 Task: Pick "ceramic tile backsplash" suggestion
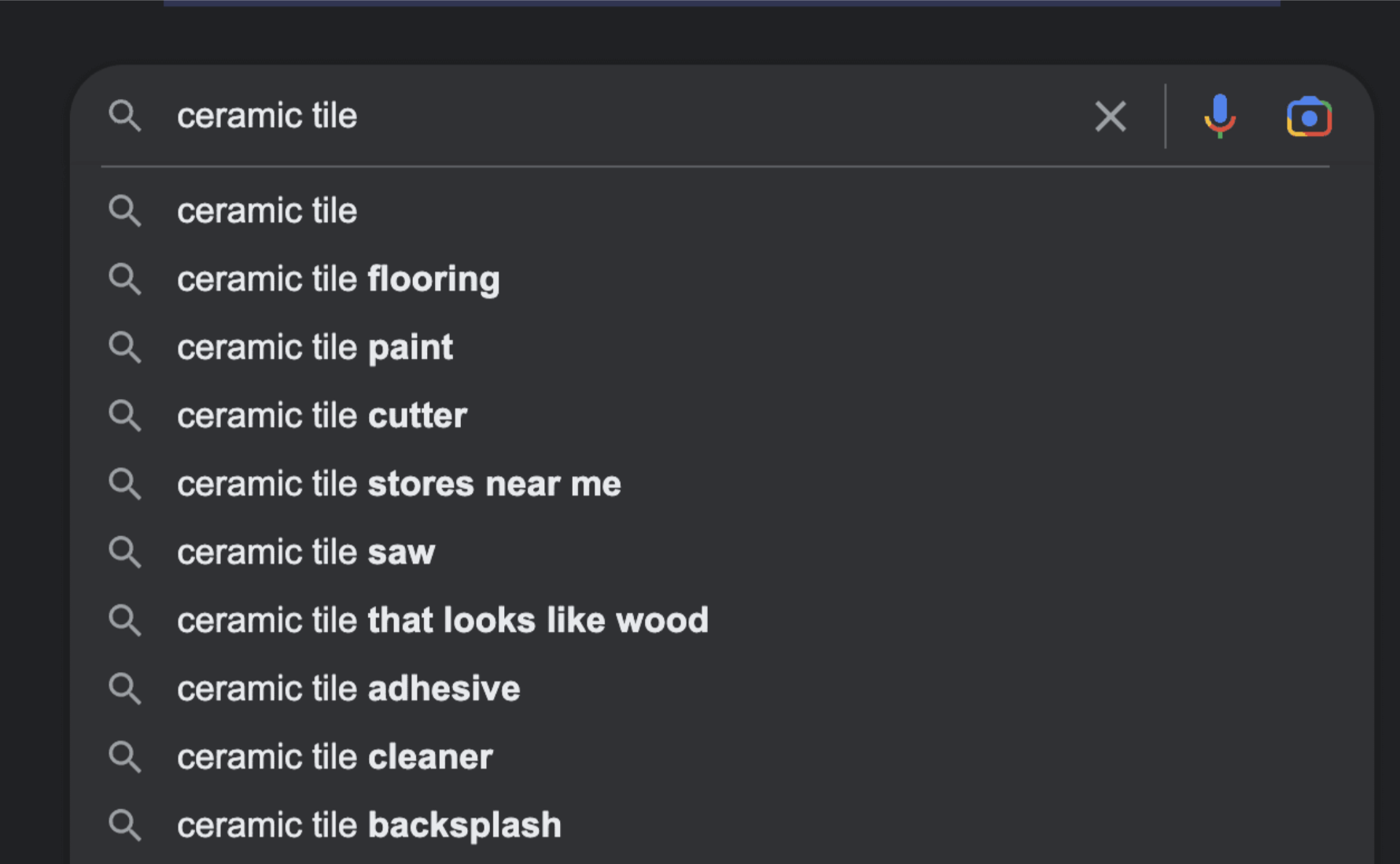369,825
